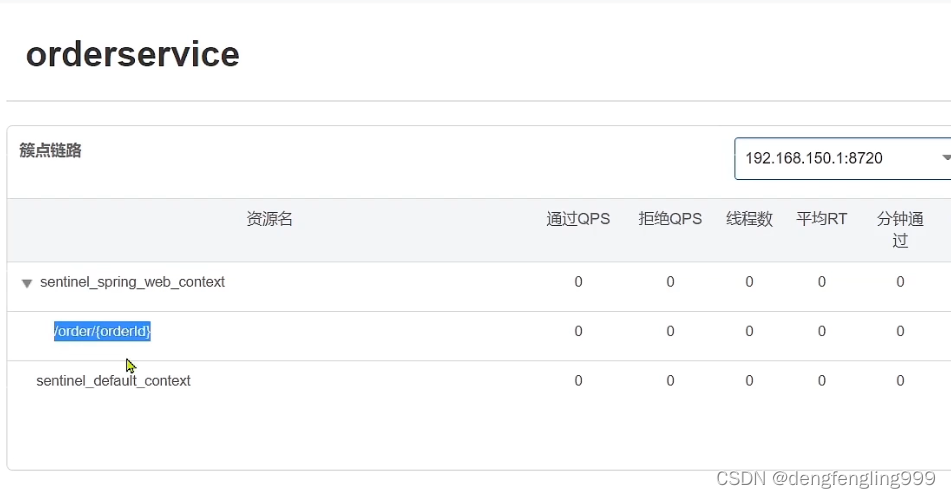Image resolution: width=951 pixels, height=498 pixels.
Task: Select the sentinel_default_context resource
Action: (113, 381)
